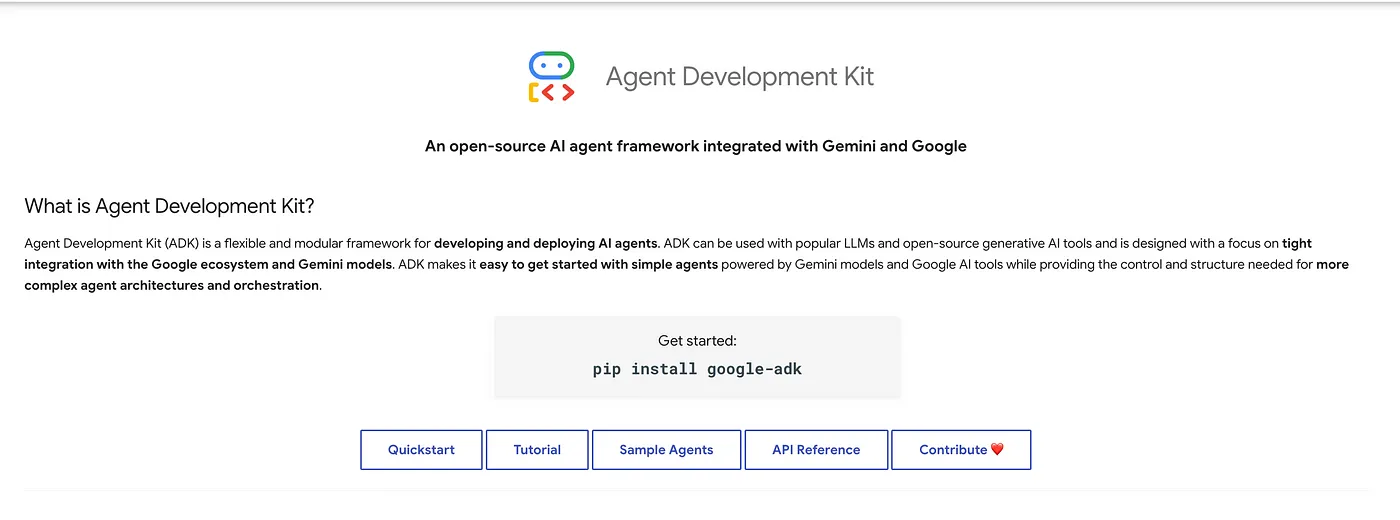
Task: Click the Contribute button with heart
Action: point(961,450)
